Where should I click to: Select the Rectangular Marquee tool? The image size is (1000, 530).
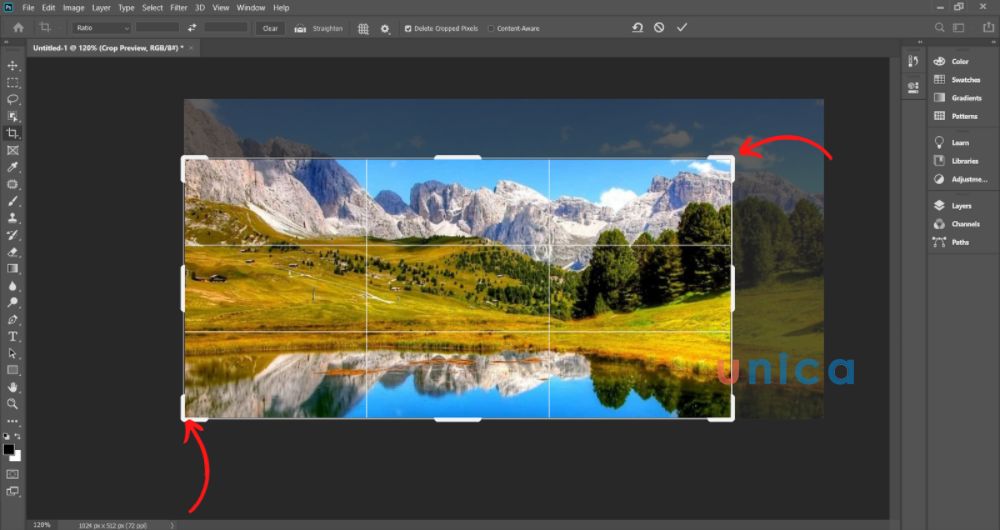(12, 83)
